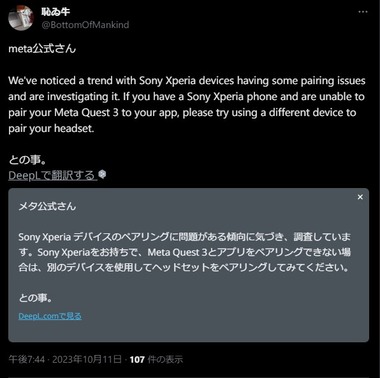This screenshot has width=380, height=378.
Task: Click the 'We've noticed a trend' sentence
Action: pyautogui.click(x=72, y=81)
